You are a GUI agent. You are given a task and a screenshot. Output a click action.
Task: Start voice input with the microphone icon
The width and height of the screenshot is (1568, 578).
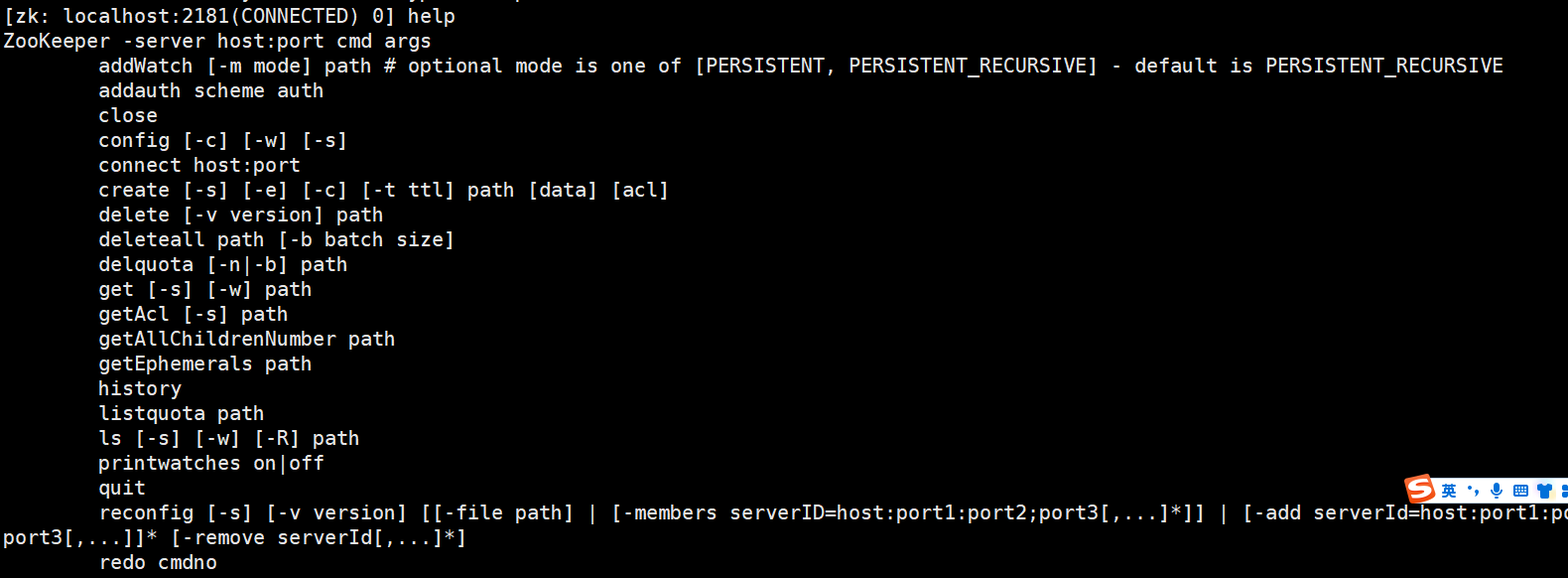[1497, 491]
